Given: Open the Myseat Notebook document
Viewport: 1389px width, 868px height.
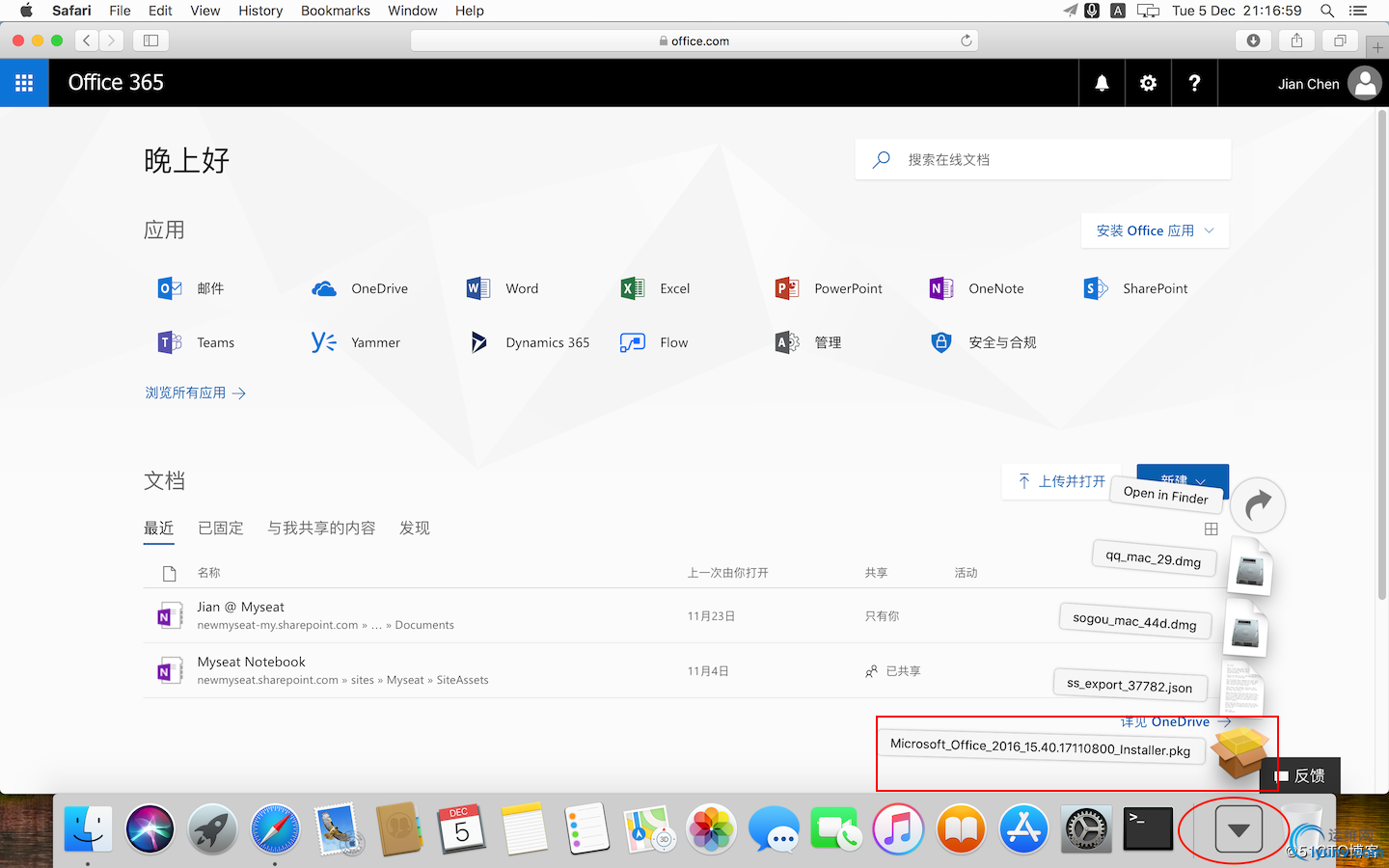Looking at the screenshot, I should point(251,663).
